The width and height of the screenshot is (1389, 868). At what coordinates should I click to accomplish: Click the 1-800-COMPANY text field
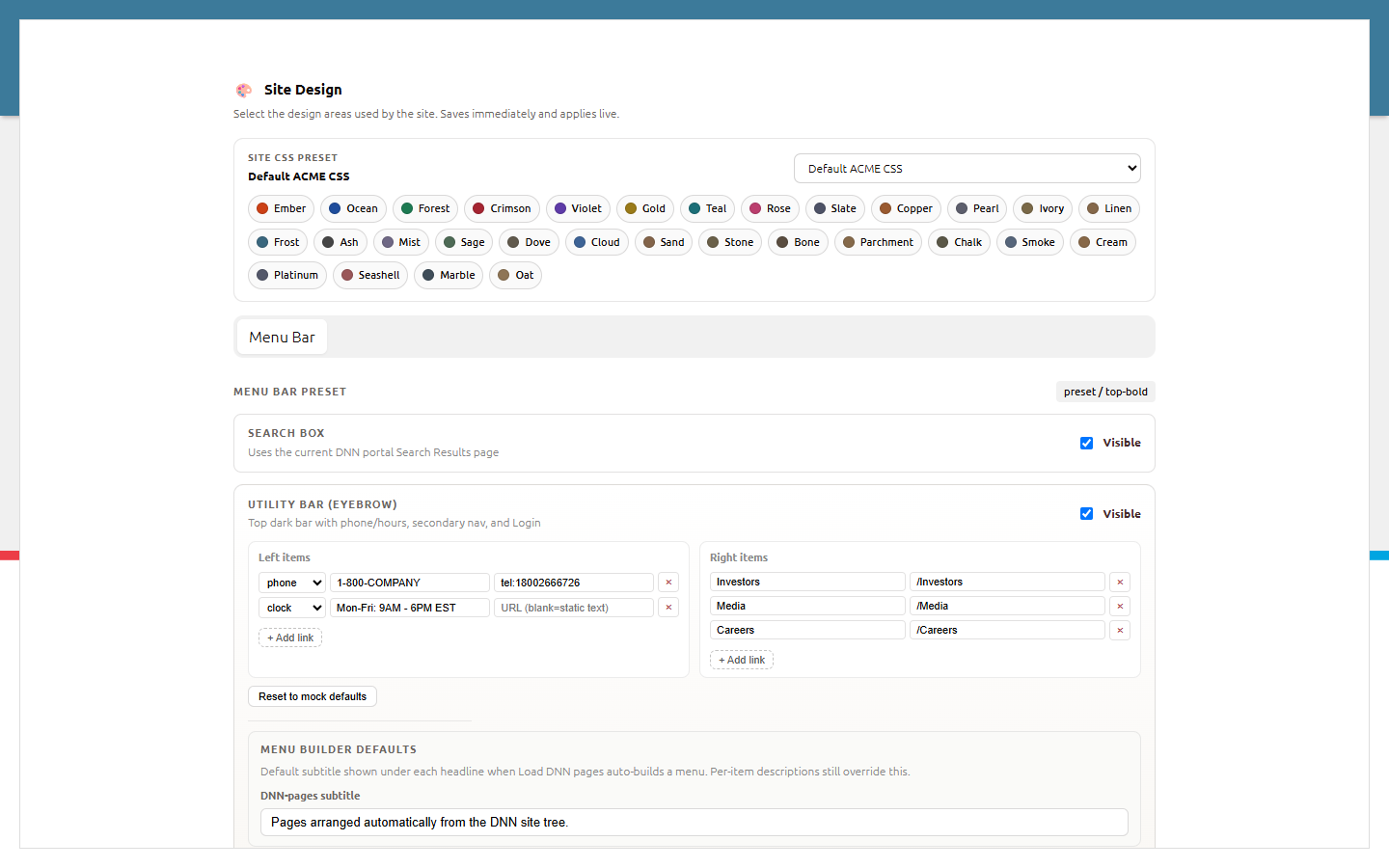[x=410, y=583]
